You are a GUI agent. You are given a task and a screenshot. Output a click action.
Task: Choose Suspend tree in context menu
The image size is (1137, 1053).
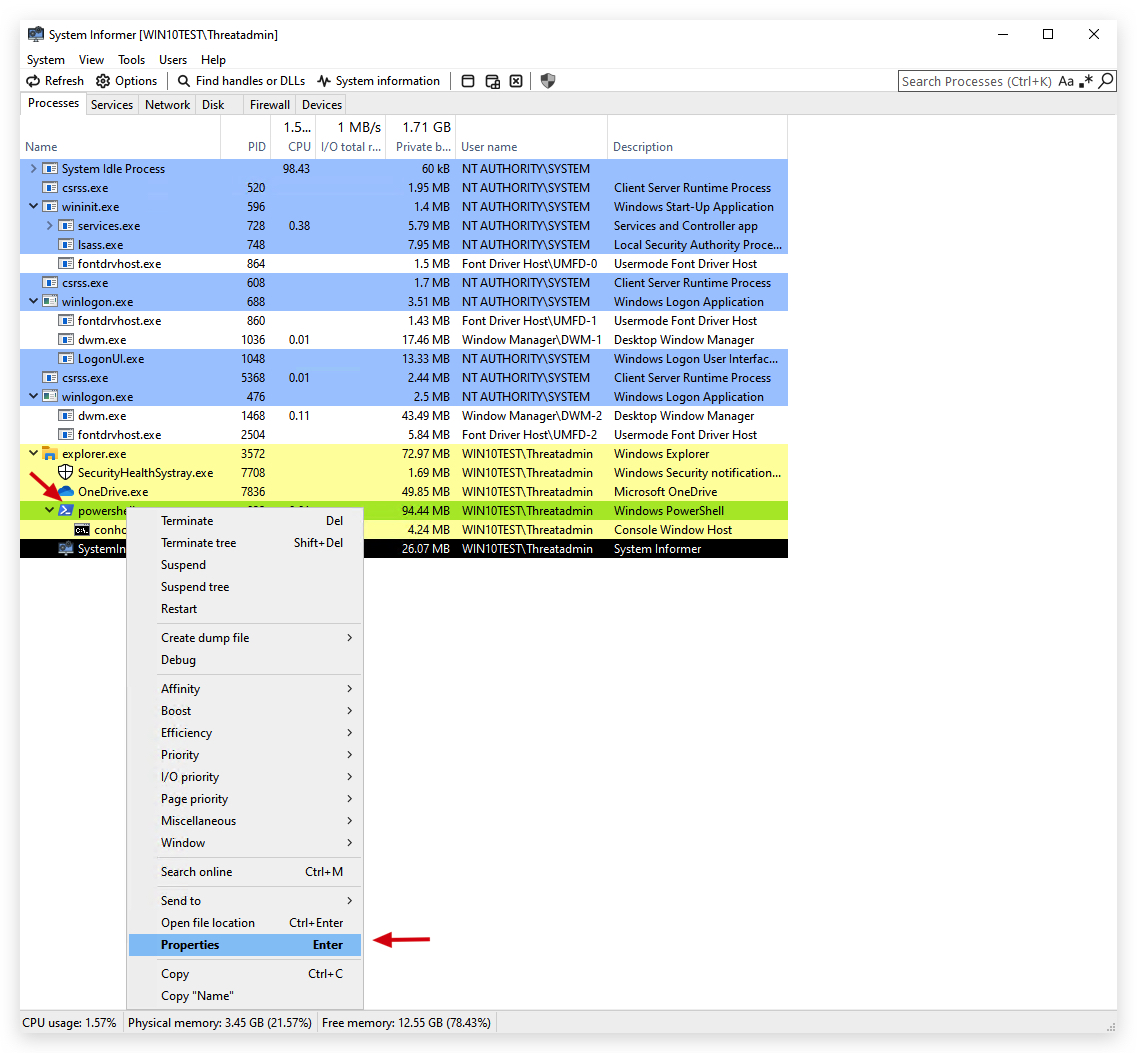click(245, 587)
